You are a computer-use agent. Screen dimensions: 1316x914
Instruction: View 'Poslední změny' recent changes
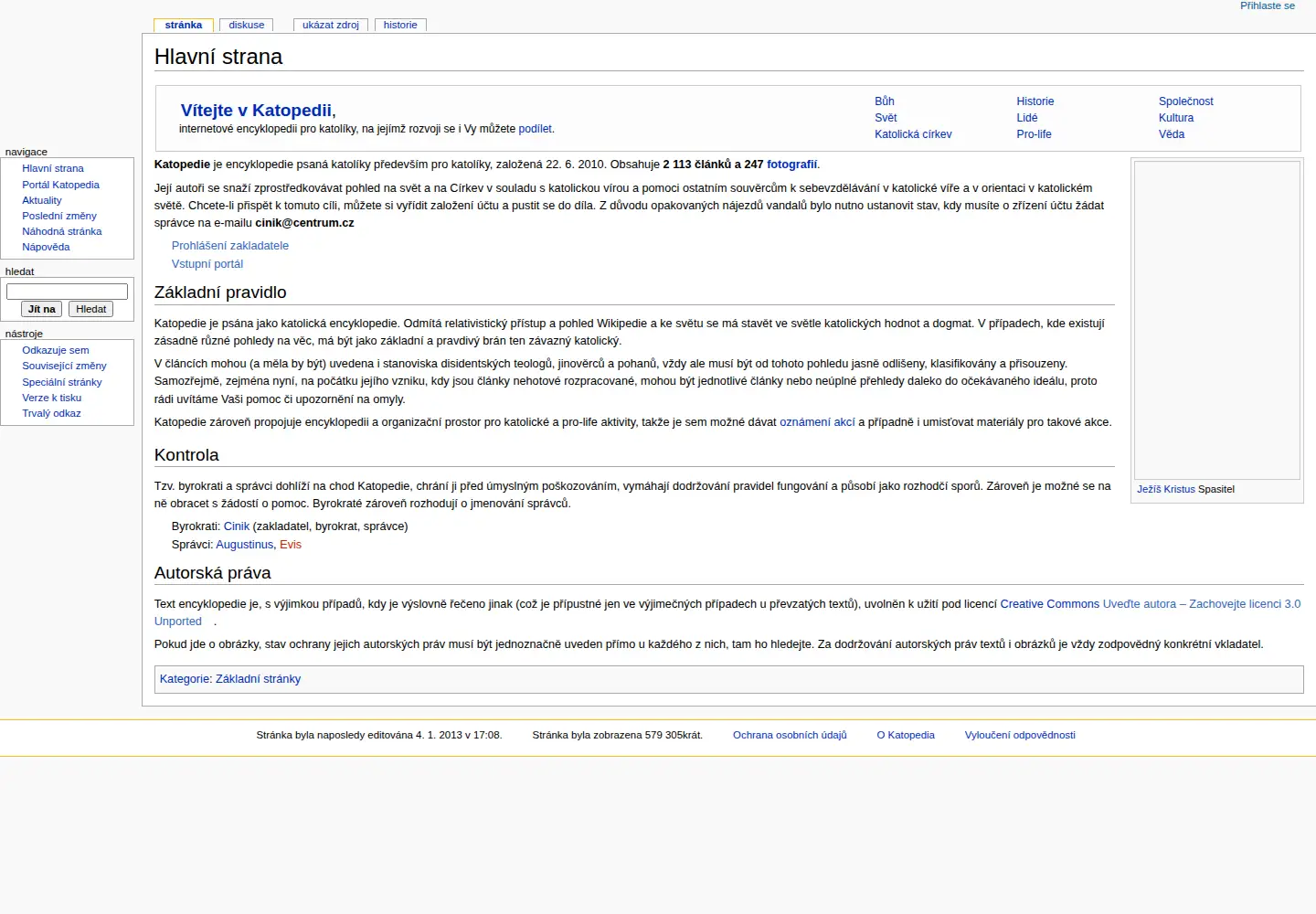pos(59,216)
